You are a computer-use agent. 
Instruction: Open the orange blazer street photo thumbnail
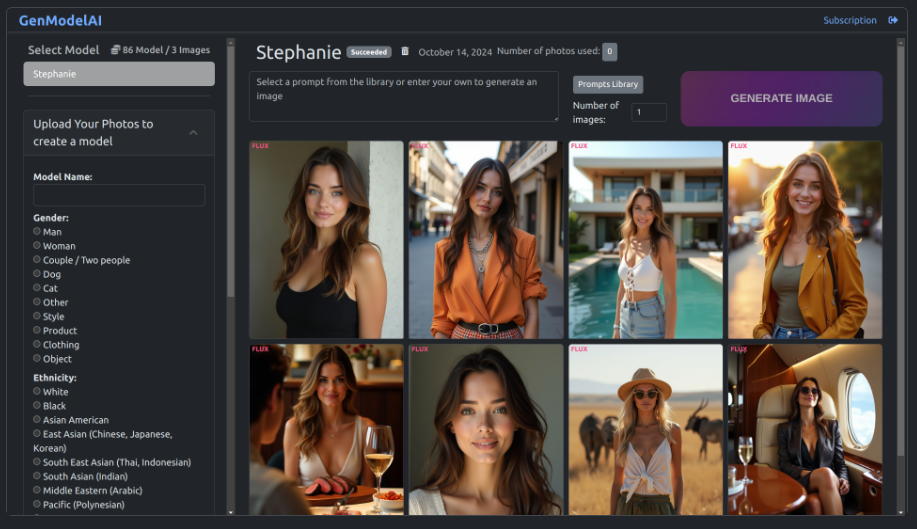486,240
